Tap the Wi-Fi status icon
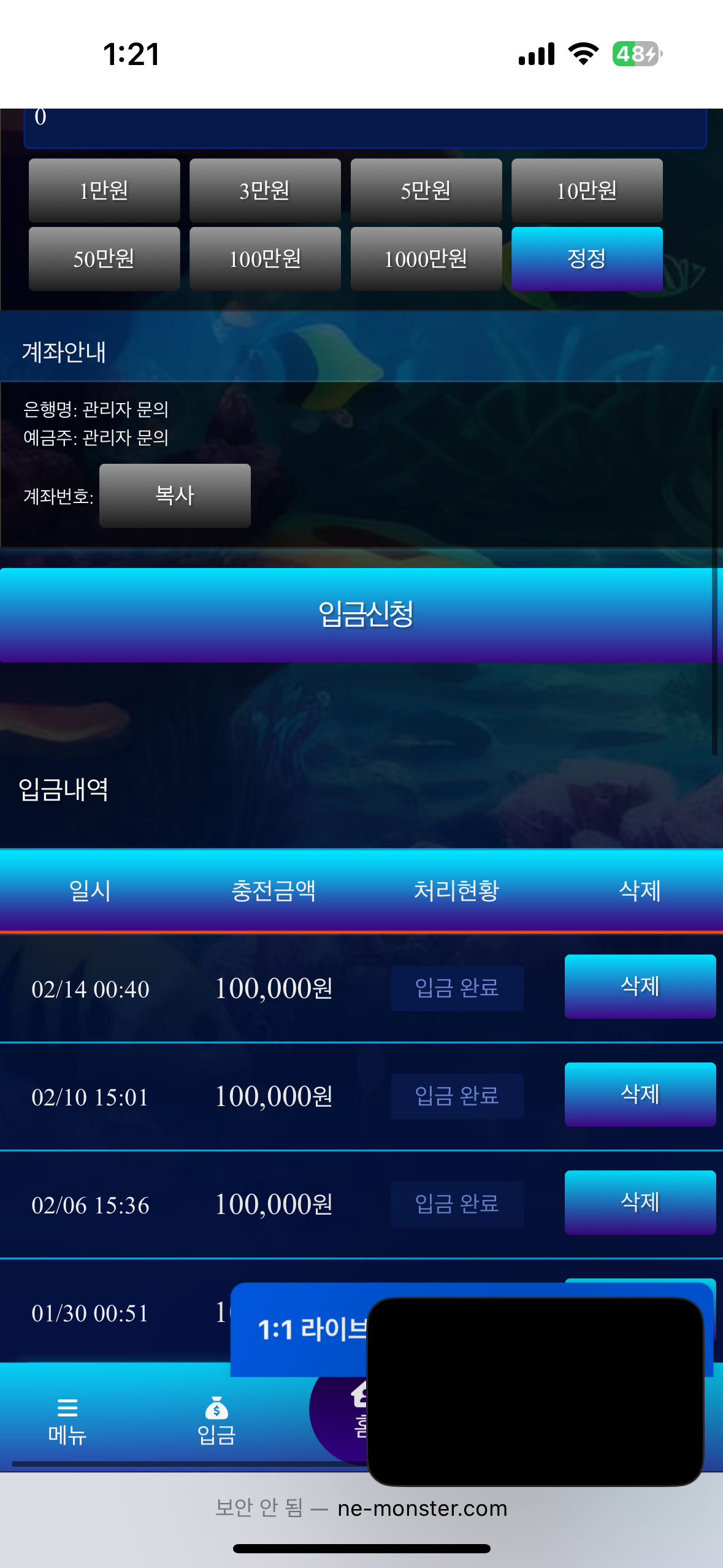The height and width of the screenshot is (1568, 723). (x=583, y=54)
